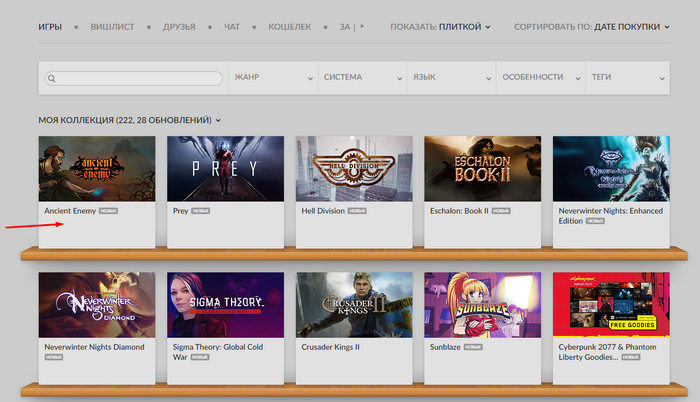Click the magnifier icon in search box
The height and width of the screenshot is (402, 700).
[x=52, y=79]
